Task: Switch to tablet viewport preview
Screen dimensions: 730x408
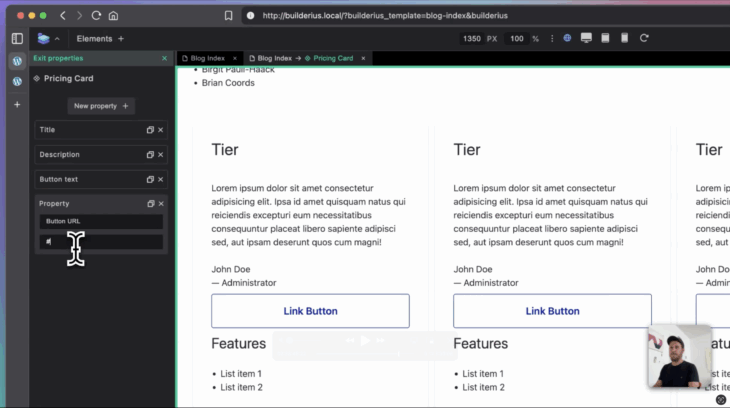Action: 606,38
